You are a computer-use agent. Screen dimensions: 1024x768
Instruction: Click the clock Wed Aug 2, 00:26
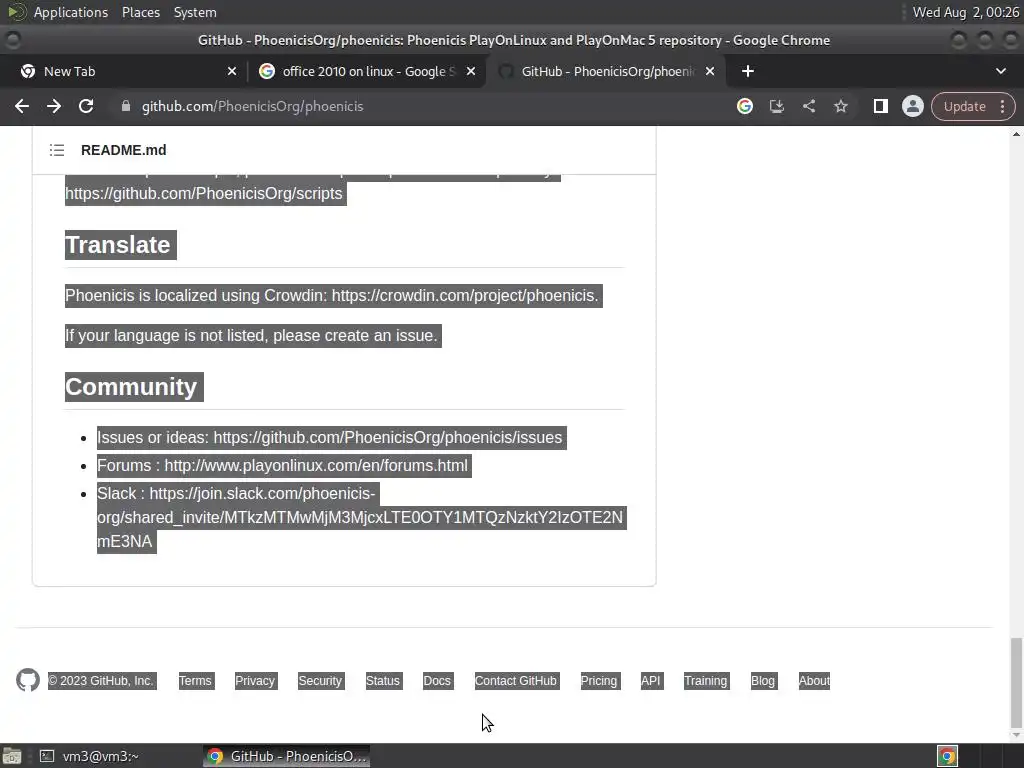(965, 12)
